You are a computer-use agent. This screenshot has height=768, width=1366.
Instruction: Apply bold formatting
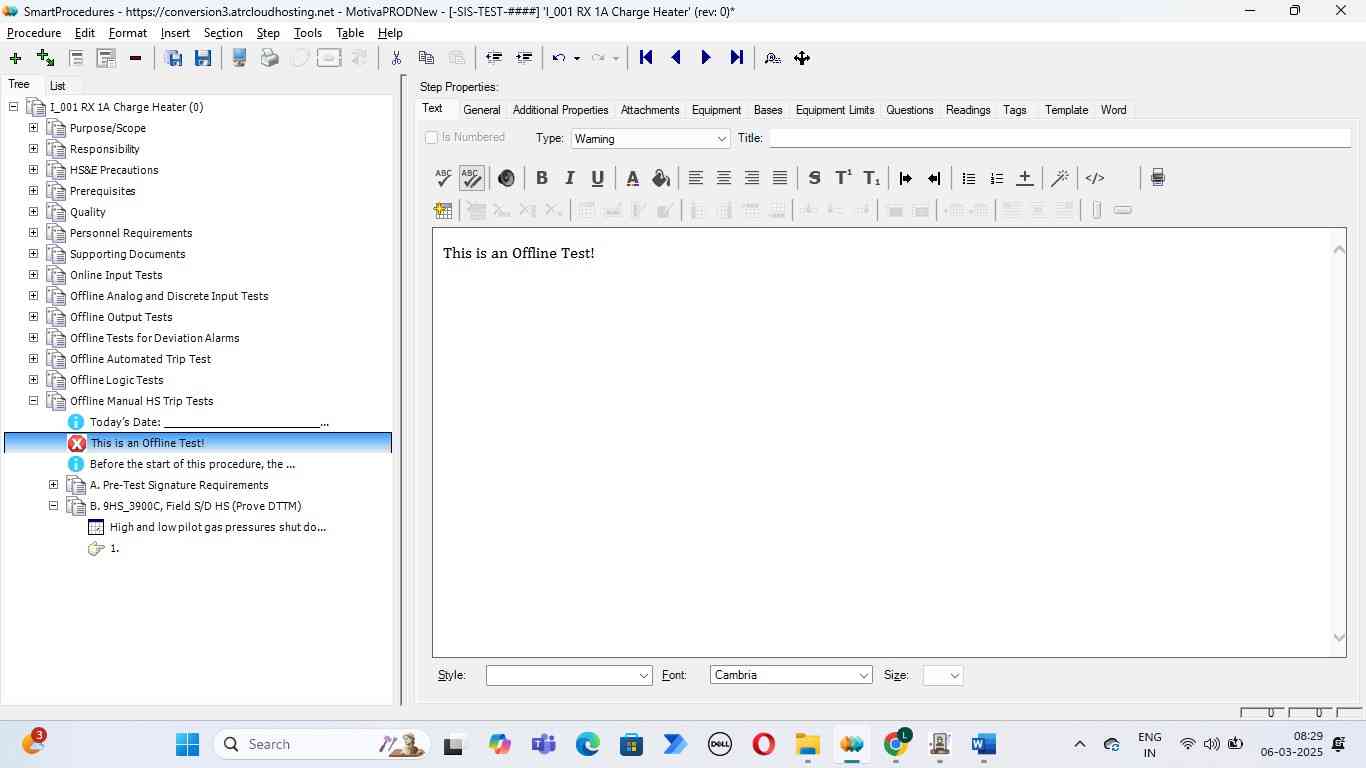542,178
